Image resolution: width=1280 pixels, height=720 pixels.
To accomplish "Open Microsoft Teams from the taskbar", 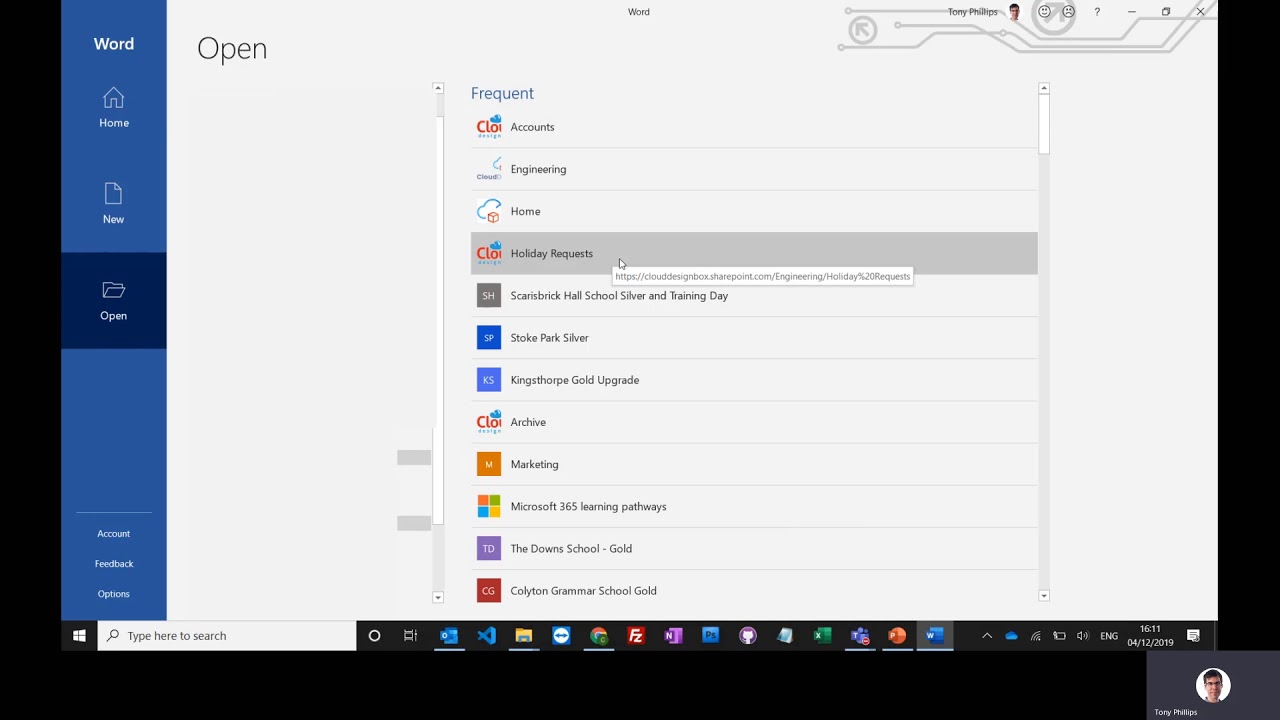I will (x=859, y=635).
